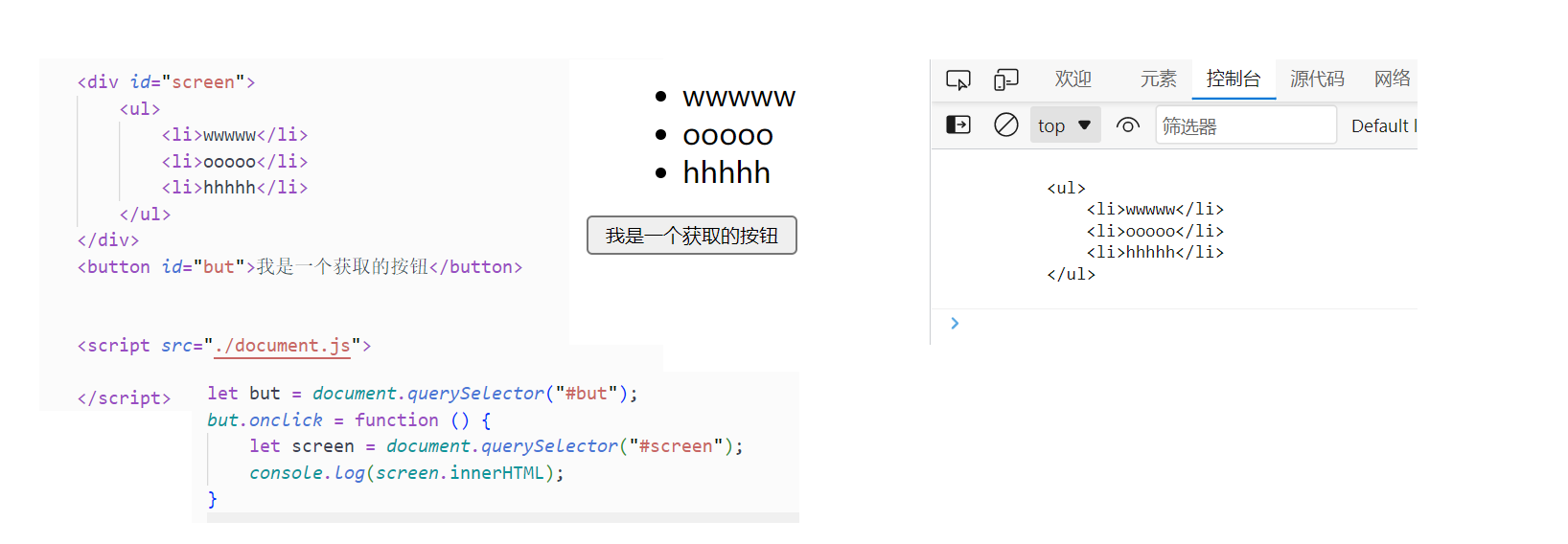This screenshot has height=544, width=1568.
Task: Click the console prompt chevron
Action: (955, 323)
